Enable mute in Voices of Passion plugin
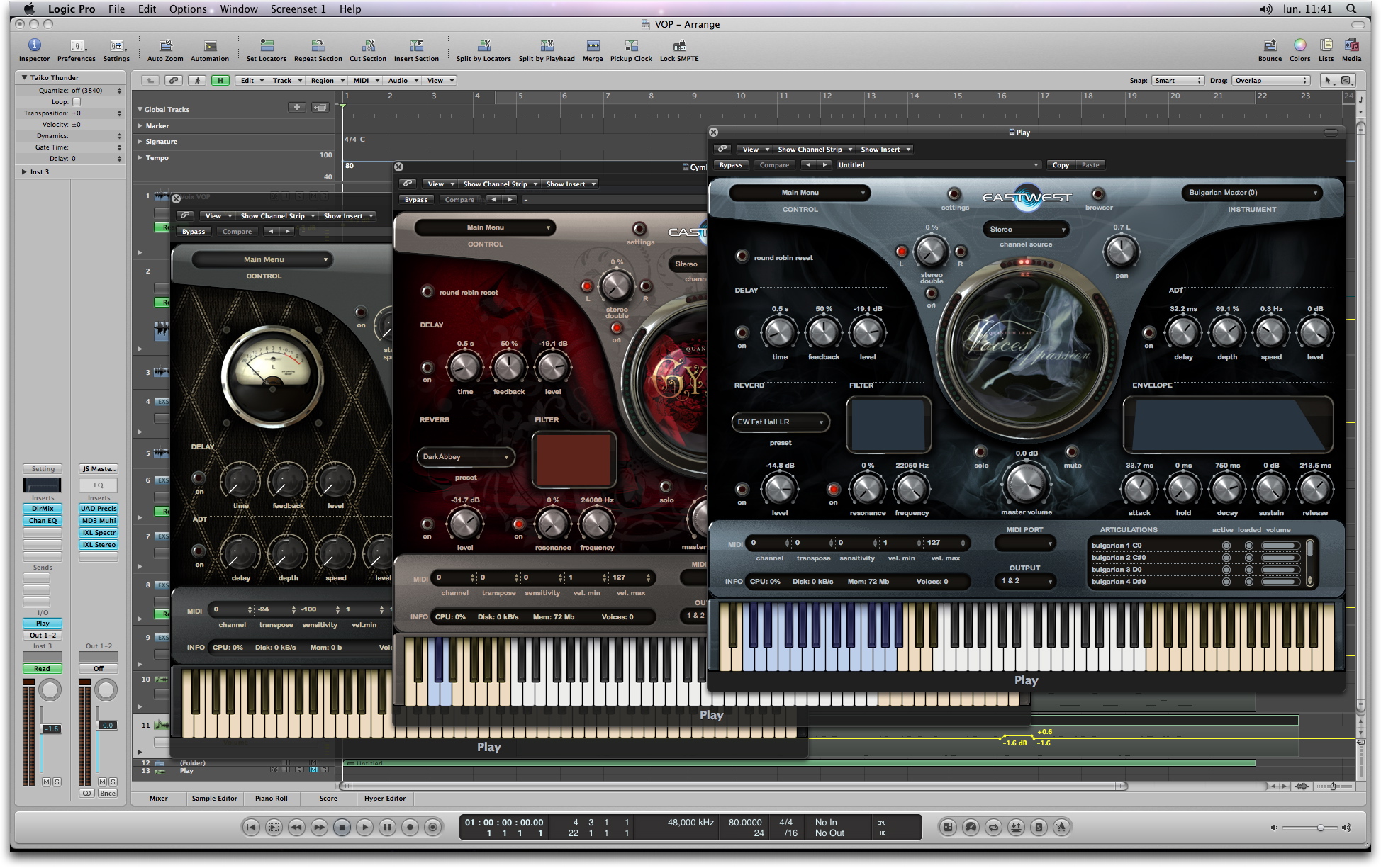Screen dimensions: 1381x868 pos(1072,452)
